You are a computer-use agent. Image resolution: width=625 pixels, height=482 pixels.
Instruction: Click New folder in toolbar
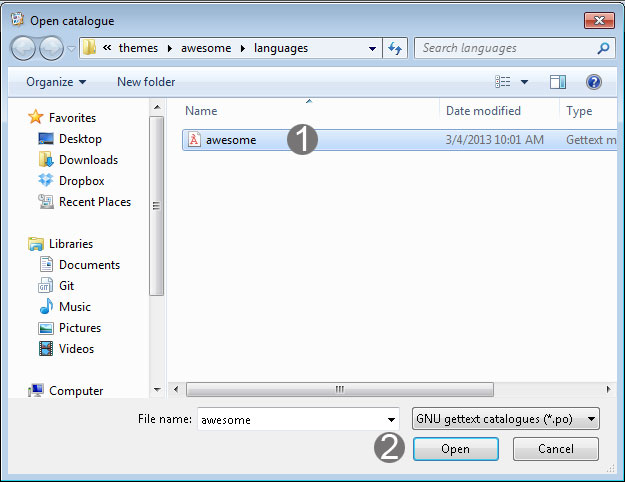pos(146,82)
